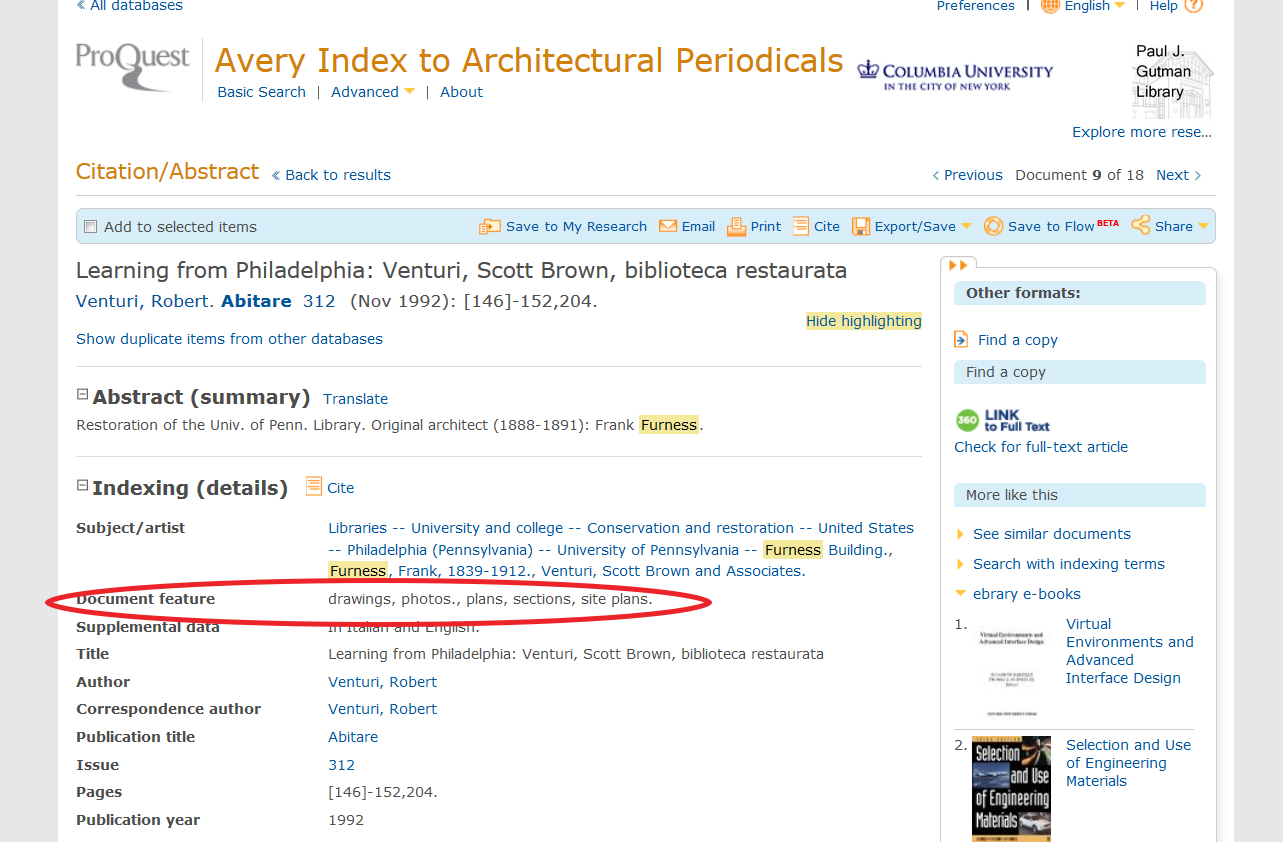
Task: Click Explore more resources link
Action: [1142, 132]
